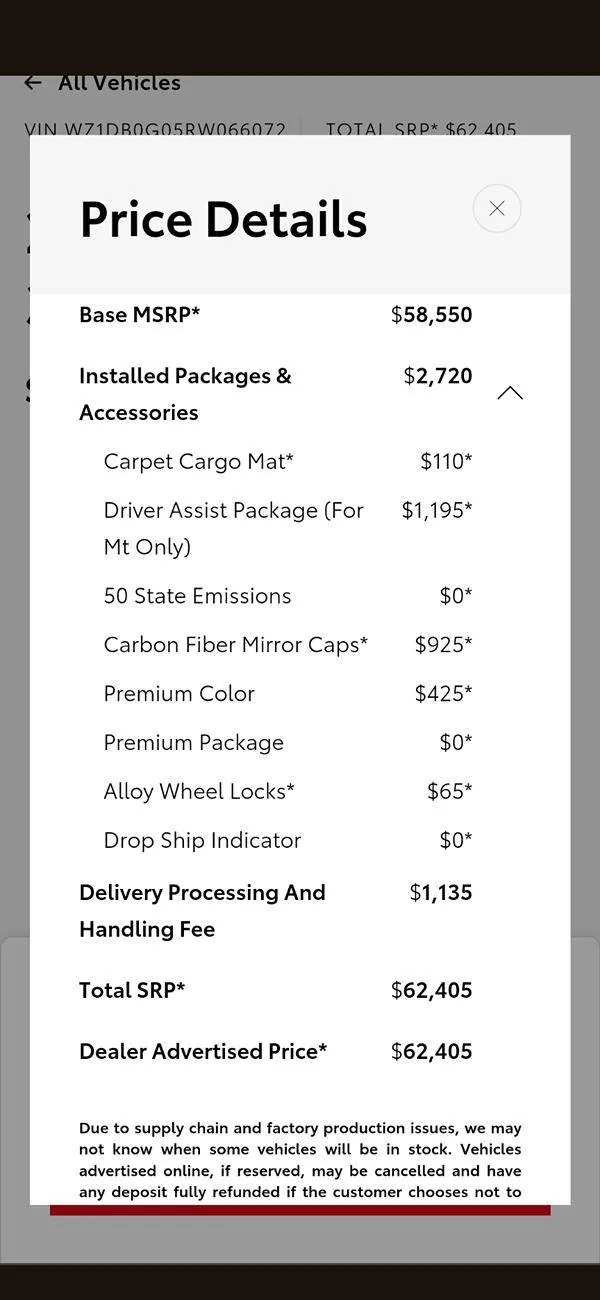Close the Price Details dialog
The image size is (600, 1300).
[x=497, y=208]
